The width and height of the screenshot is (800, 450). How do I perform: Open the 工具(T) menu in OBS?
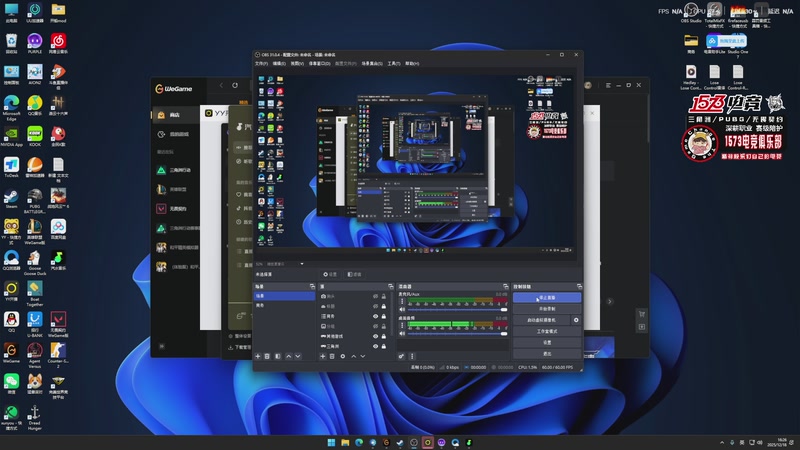coord(394,63)
